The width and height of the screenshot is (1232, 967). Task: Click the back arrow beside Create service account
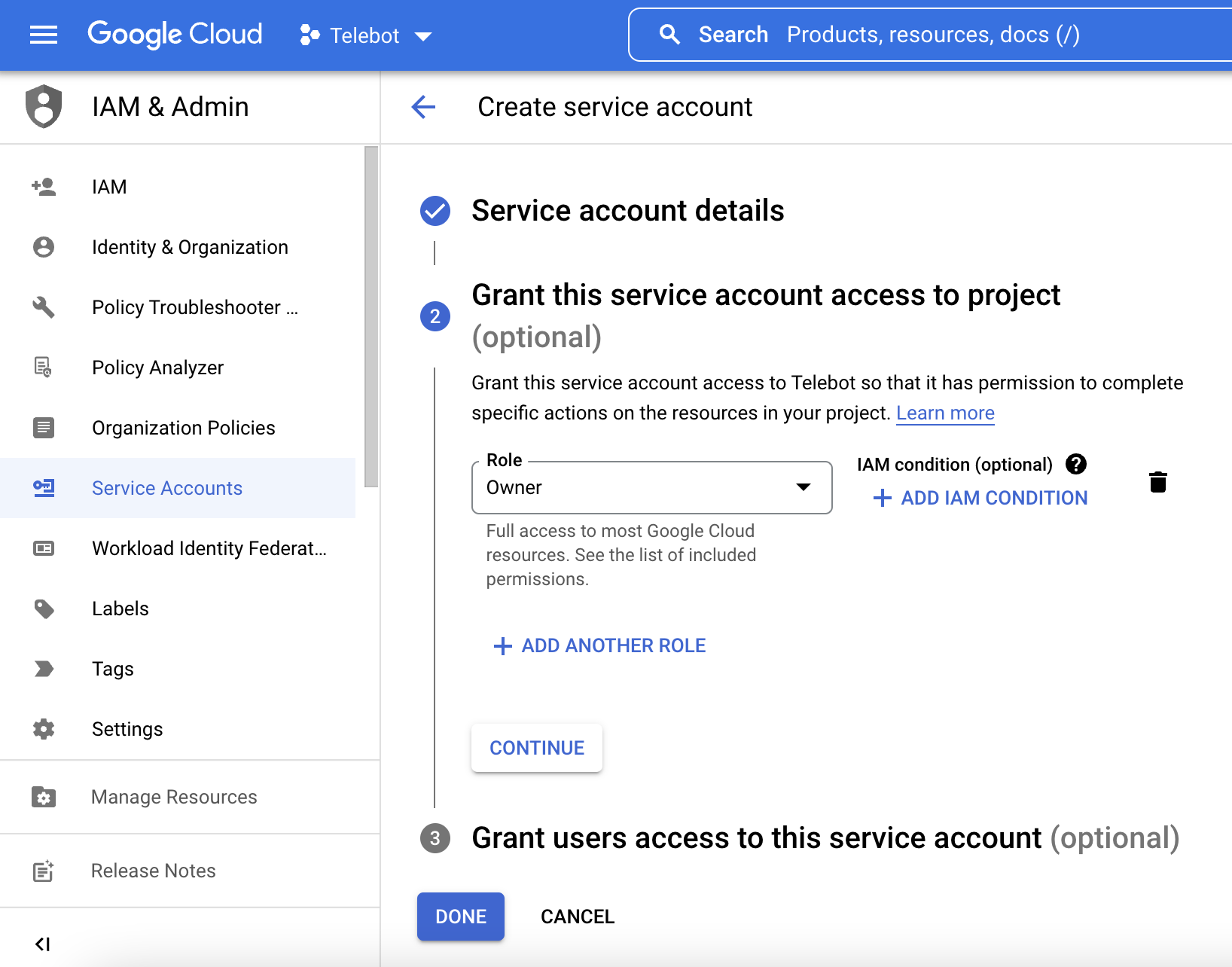point(423,107)
